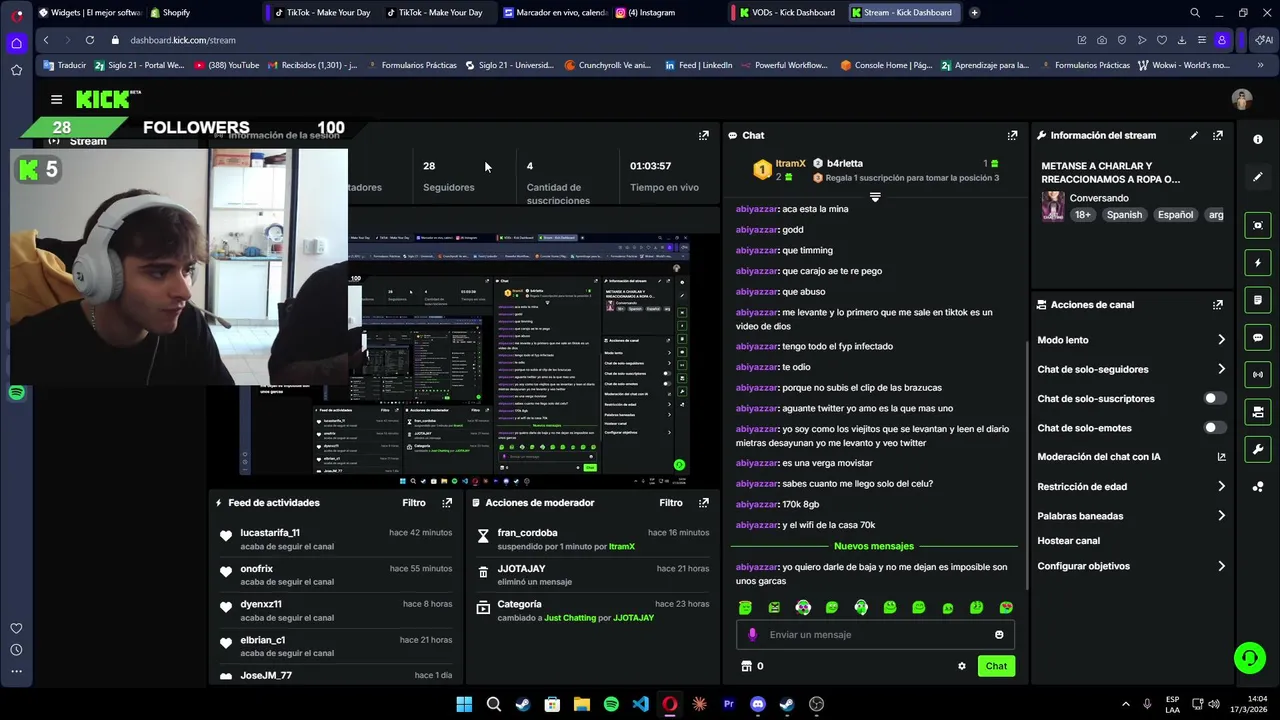Screen dimensions: 1280x720
Task: Open Moderación del chat con IA link
Action: pyautogui.click(x=1131, y=457)
